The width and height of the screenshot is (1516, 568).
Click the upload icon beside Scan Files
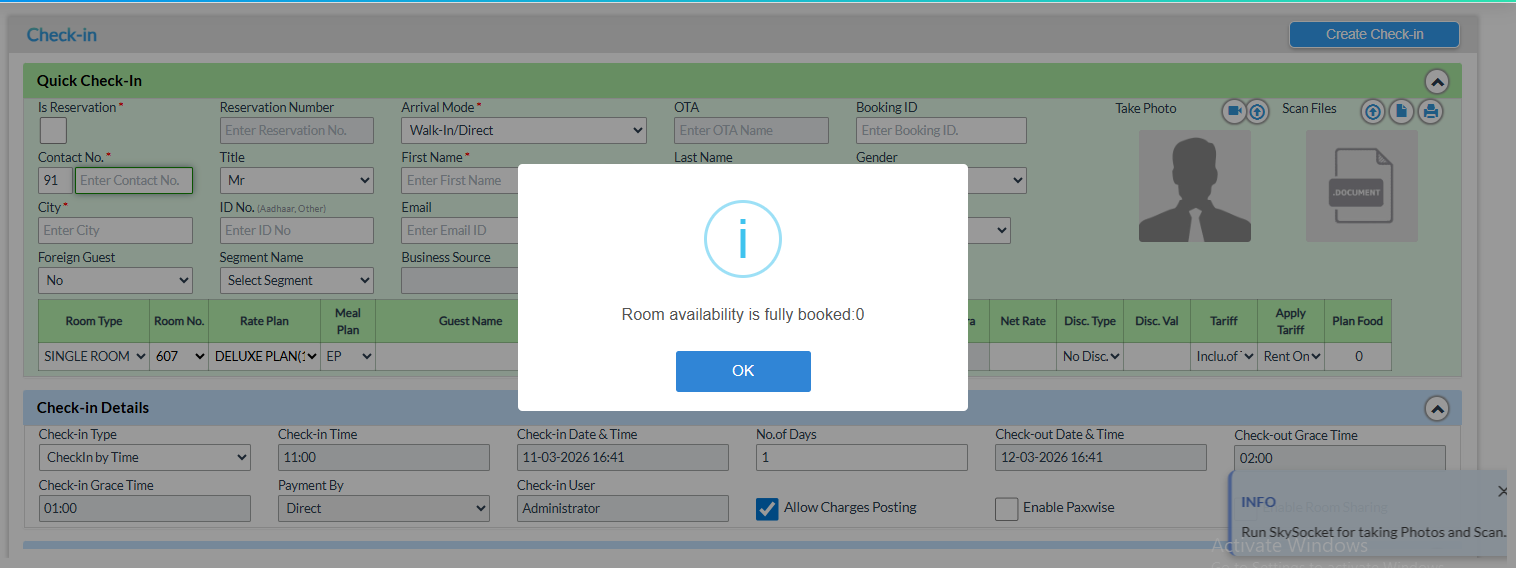click(x=1373, y=112)
